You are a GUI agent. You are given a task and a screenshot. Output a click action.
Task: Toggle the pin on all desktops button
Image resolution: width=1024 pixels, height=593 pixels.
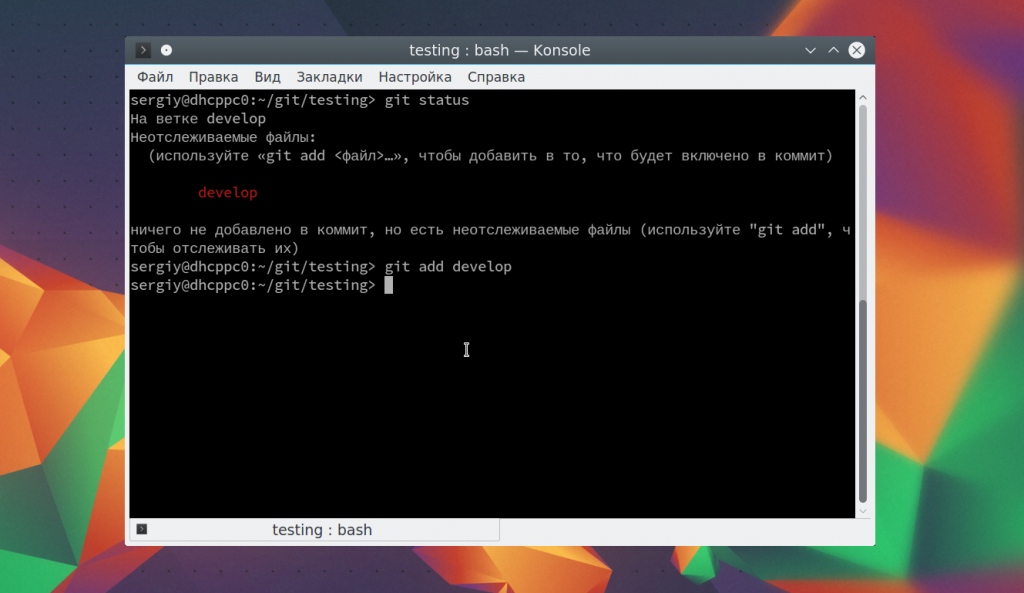(x=166, y=50)
